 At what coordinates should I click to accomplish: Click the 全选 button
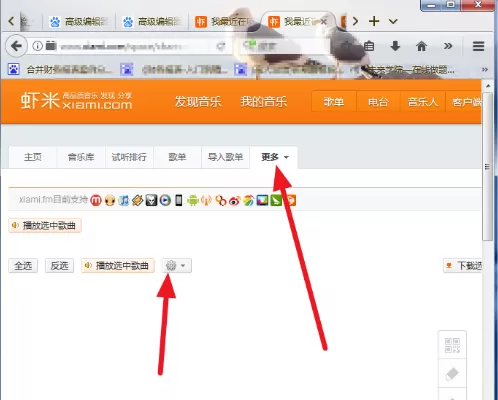coord(23,266)
